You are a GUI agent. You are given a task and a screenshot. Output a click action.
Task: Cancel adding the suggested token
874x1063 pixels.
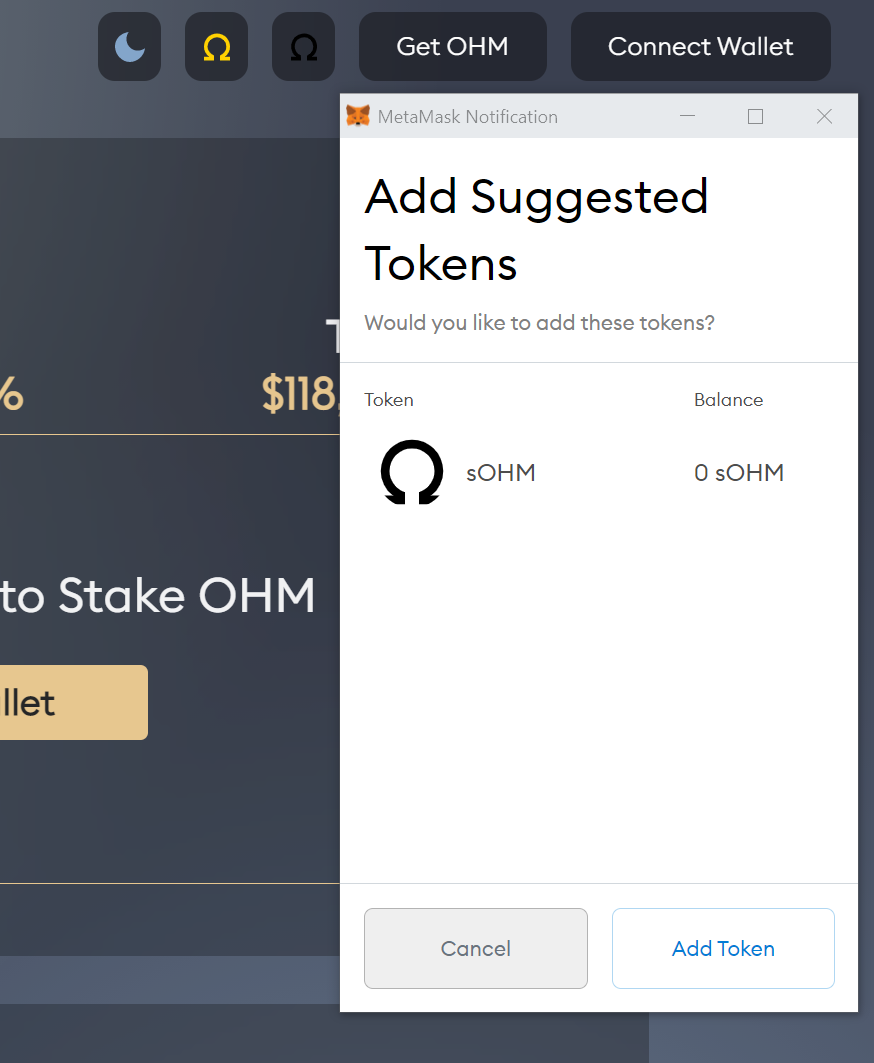coord(475,948)
